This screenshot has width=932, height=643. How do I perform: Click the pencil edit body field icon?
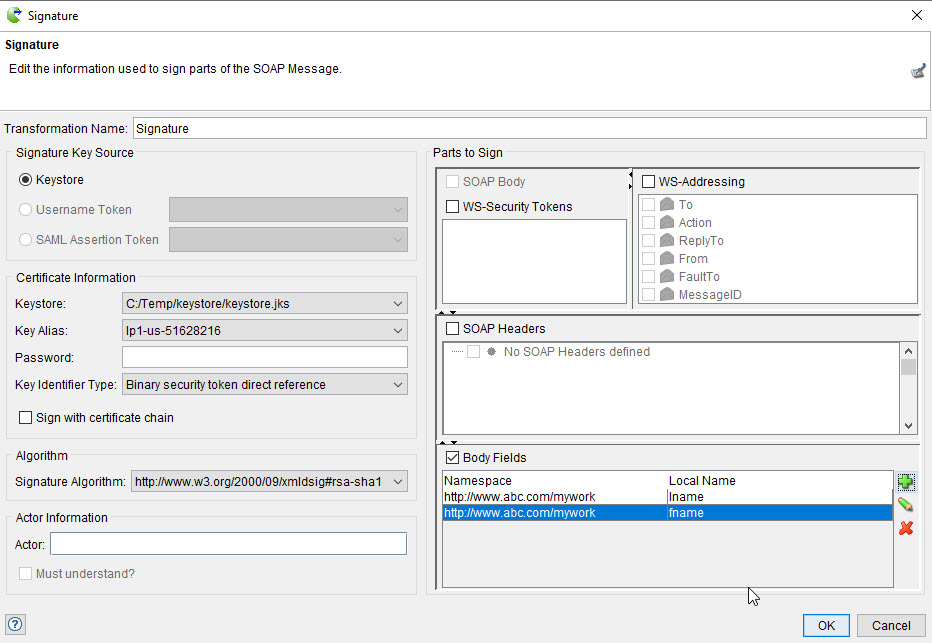[906, 505]
